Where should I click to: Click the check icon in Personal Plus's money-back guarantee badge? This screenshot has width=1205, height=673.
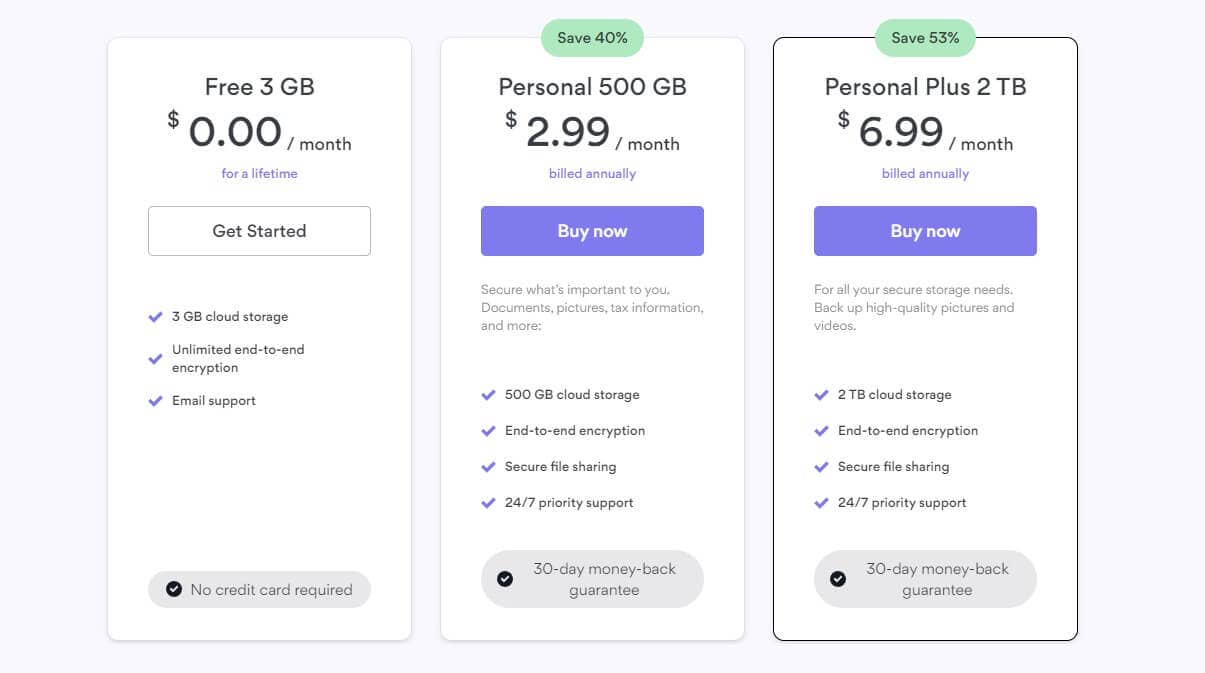pyautogui.click(x=839, y=579)
